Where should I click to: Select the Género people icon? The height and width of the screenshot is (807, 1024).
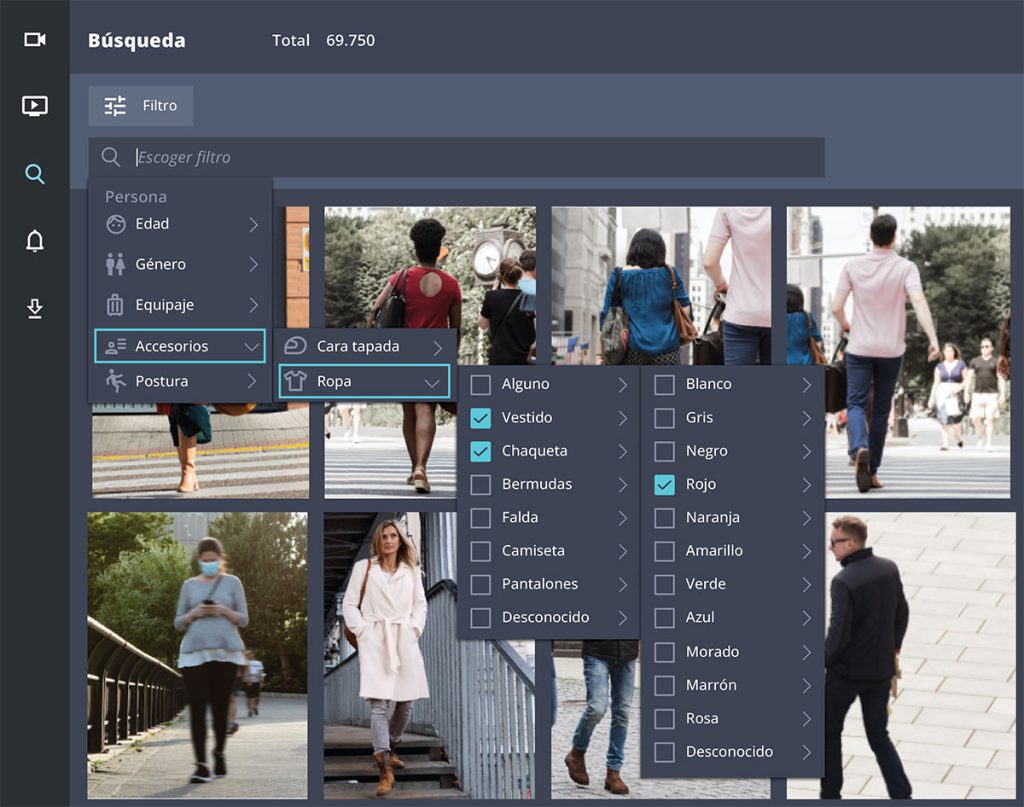pyautogui.click(x=115, y=264)
